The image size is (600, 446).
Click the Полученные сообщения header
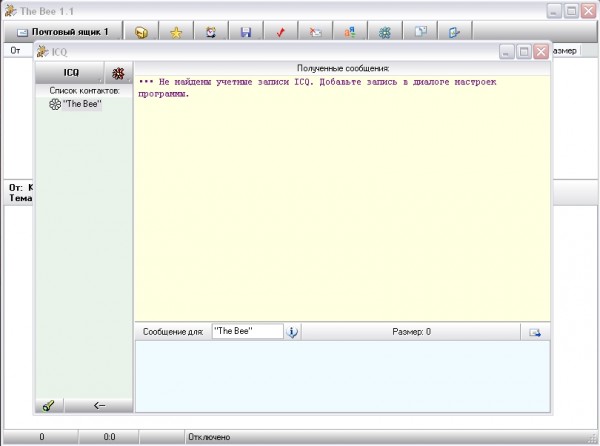(343, 68)
